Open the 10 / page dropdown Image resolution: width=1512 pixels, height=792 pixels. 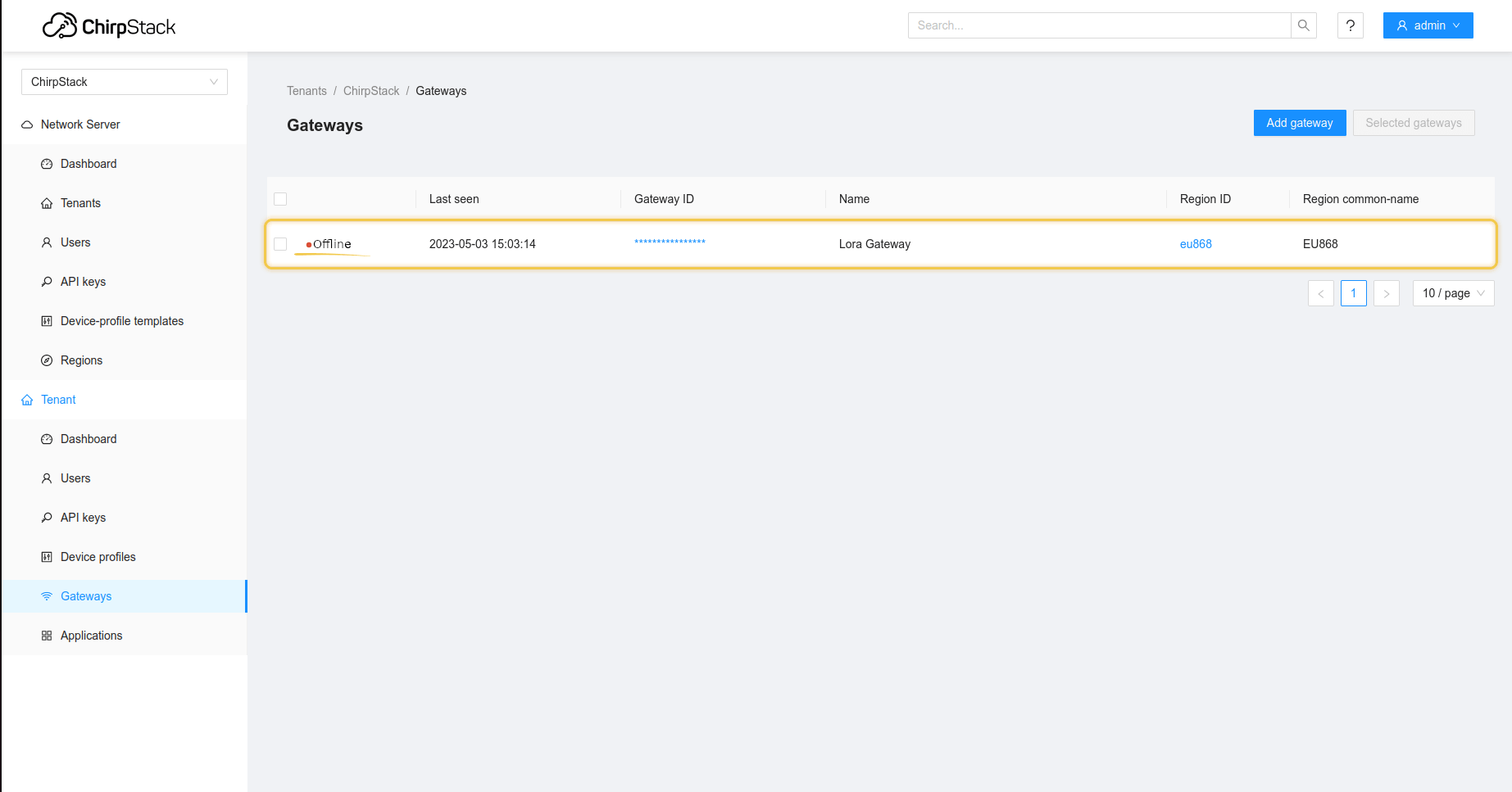(1453, 293)
